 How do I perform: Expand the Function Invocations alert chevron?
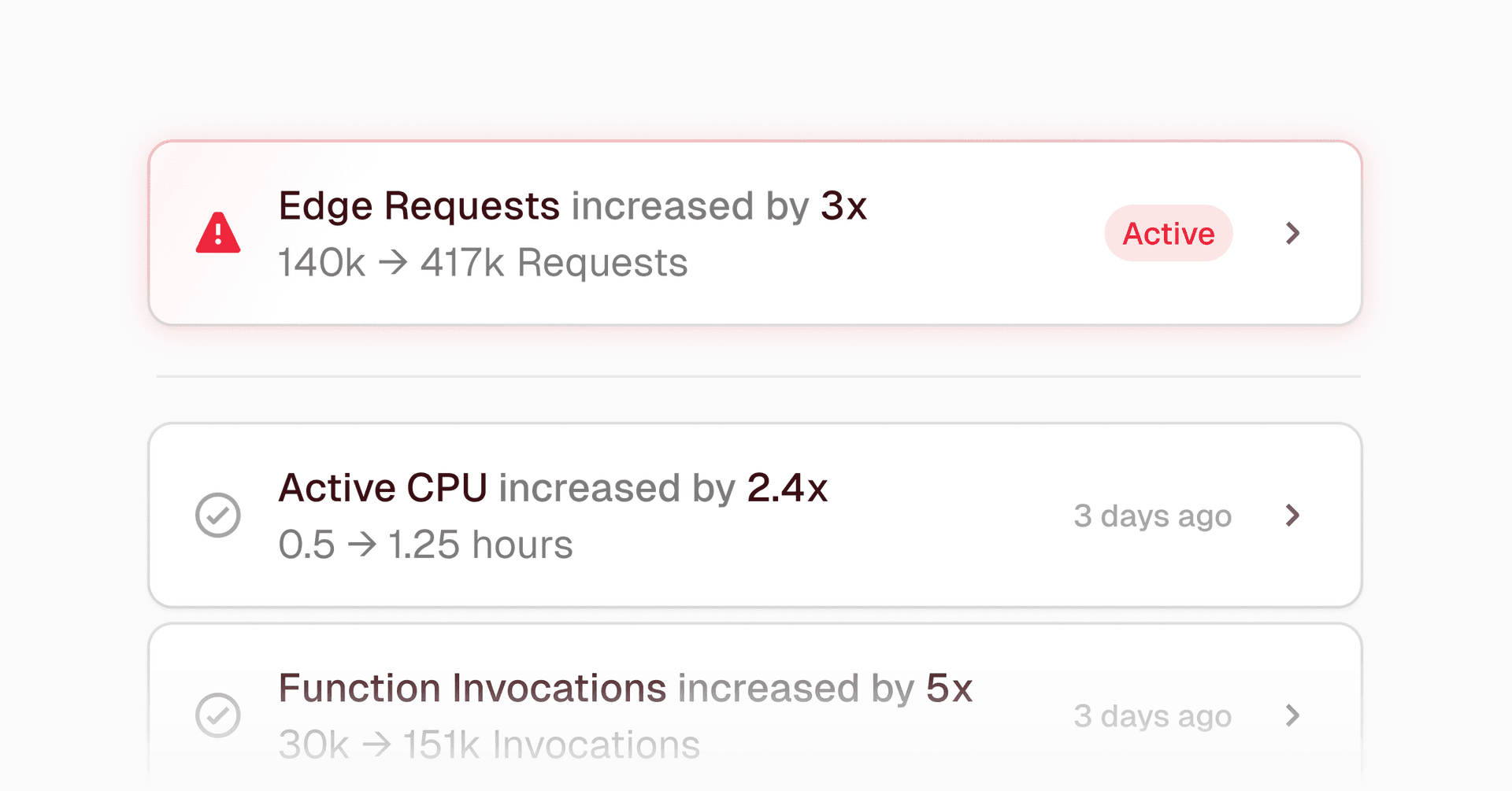pos(1292,715)
